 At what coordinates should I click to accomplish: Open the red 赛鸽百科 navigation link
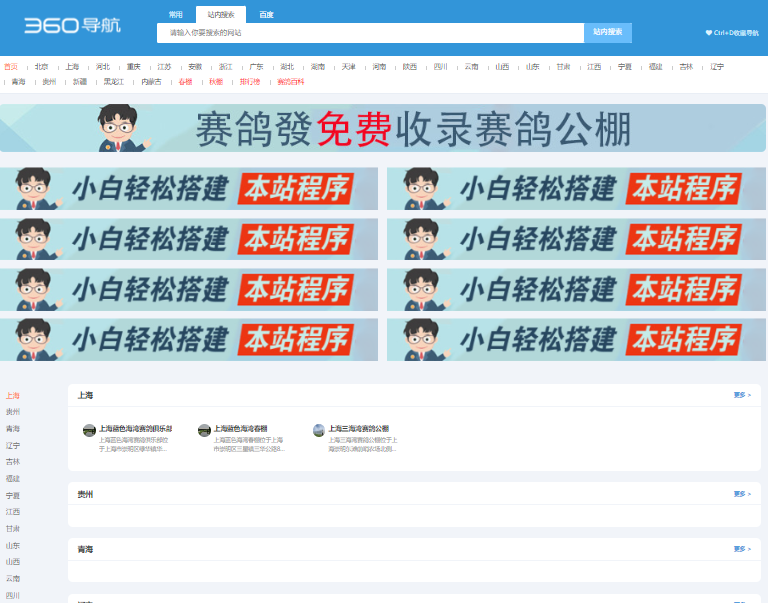pyautogui.click(x=291, y=82)
